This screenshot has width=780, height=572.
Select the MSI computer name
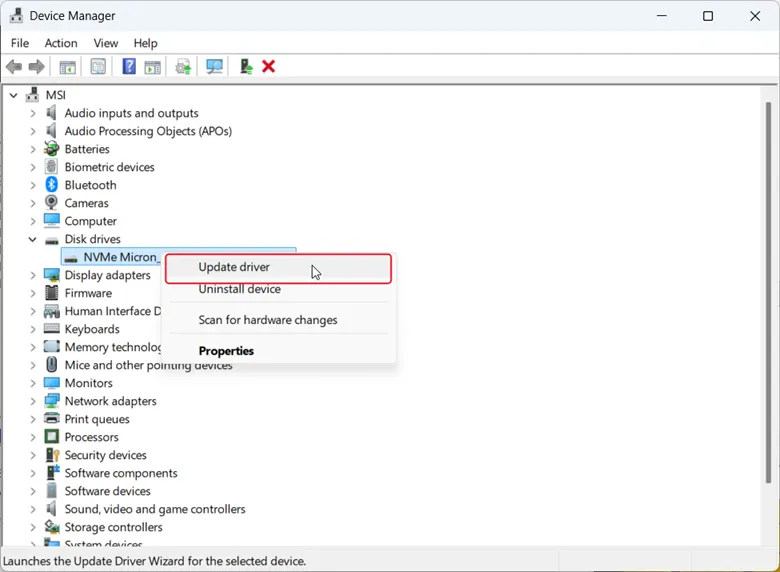(x=56, y=95)
